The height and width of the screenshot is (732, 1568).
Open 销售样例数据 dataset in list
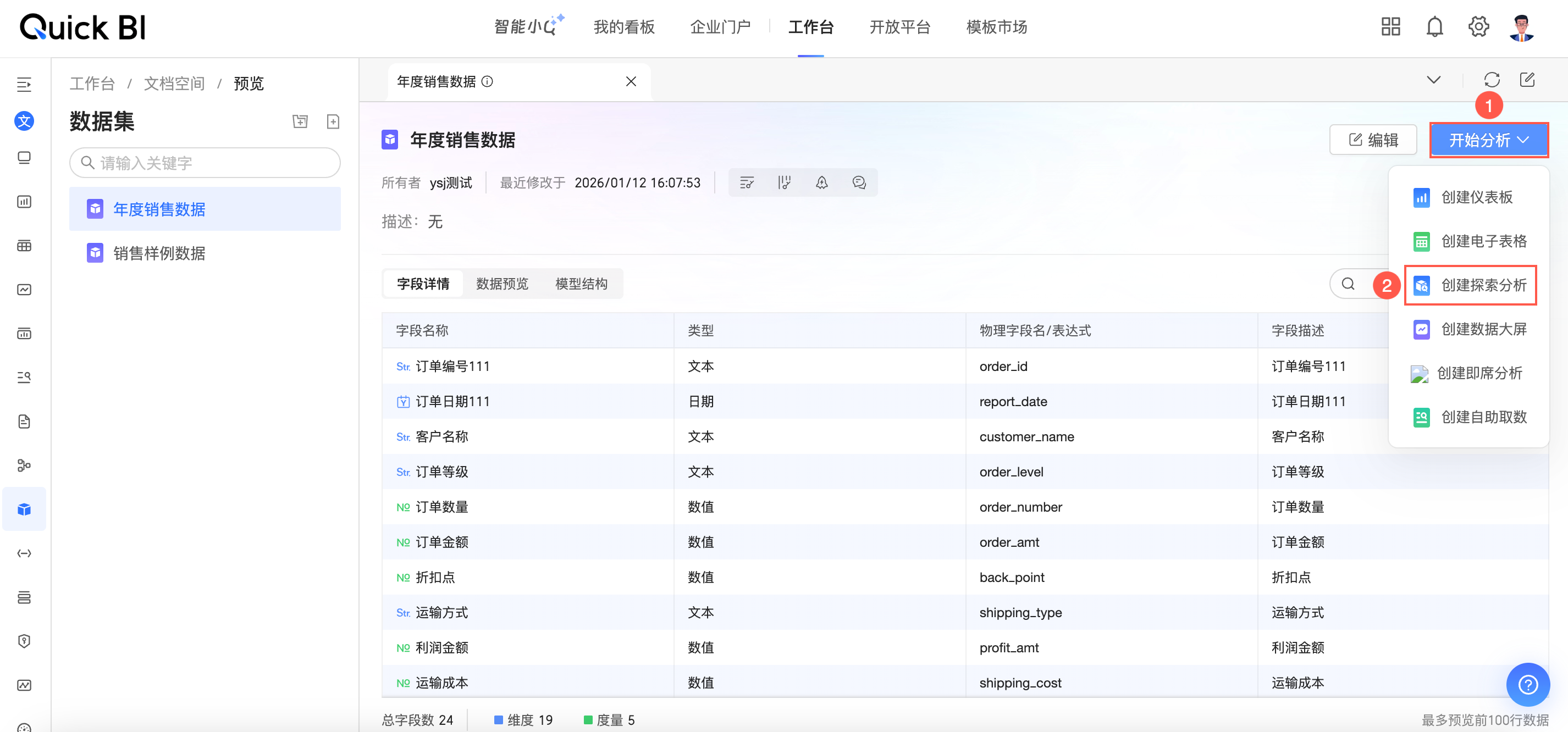click(x=159, y=253)
